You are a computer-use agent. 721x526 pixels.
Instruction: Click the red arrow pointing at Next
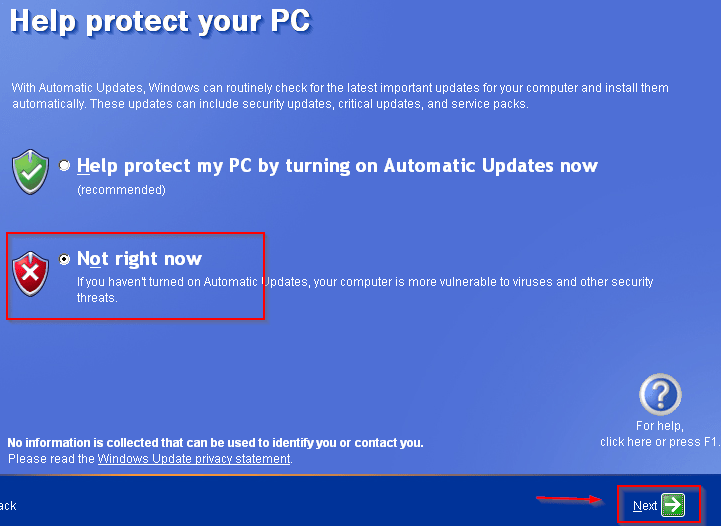pos(570,498)
